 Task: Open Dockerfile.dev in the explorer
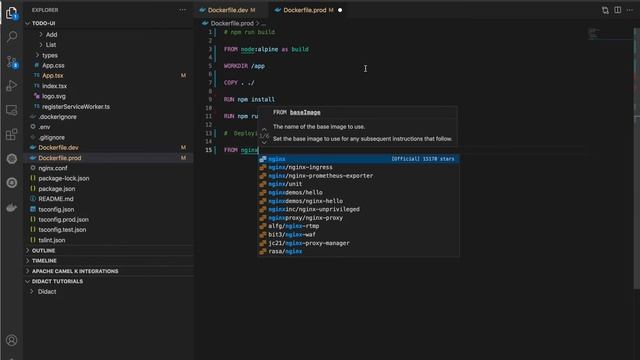tap(108, 147)
